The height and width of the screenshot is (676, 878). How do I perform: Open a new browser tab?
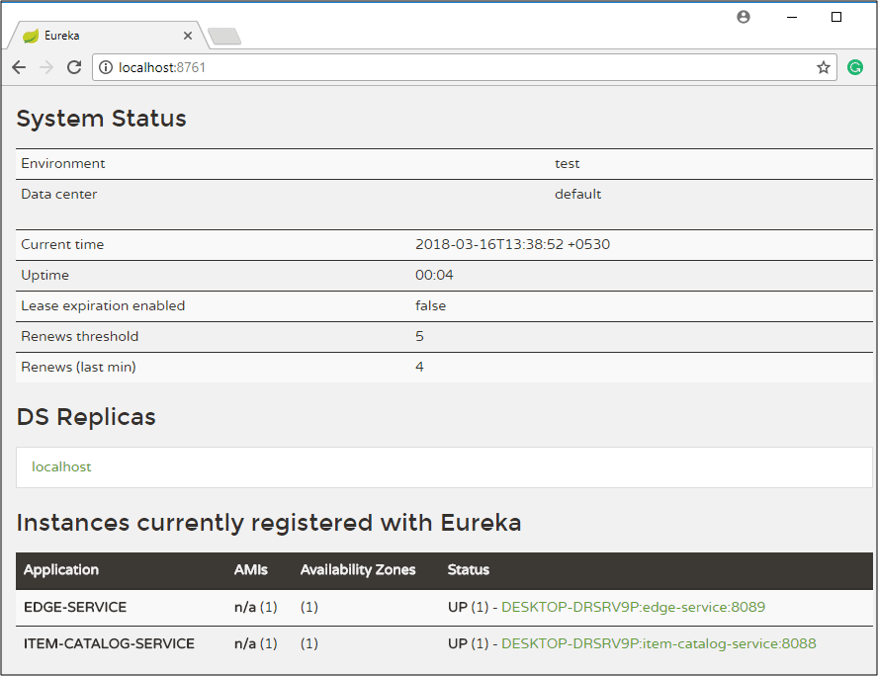pyautogui.click(x=224, y=36)
